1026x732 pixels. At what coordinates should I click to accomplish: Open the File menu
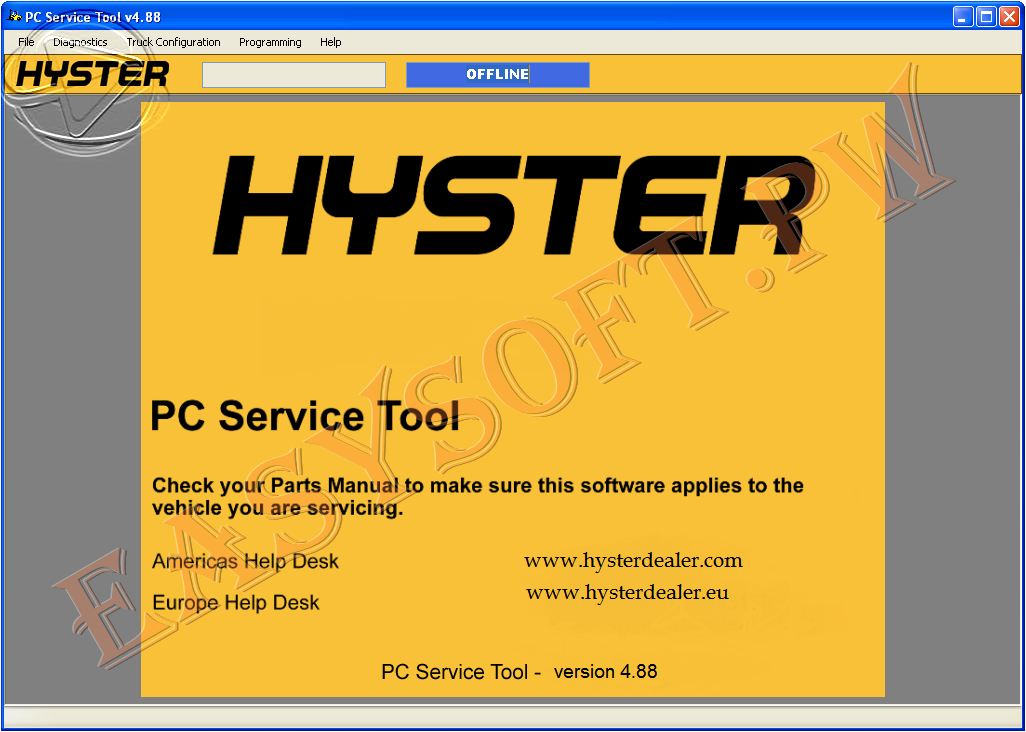pos(26,42)
